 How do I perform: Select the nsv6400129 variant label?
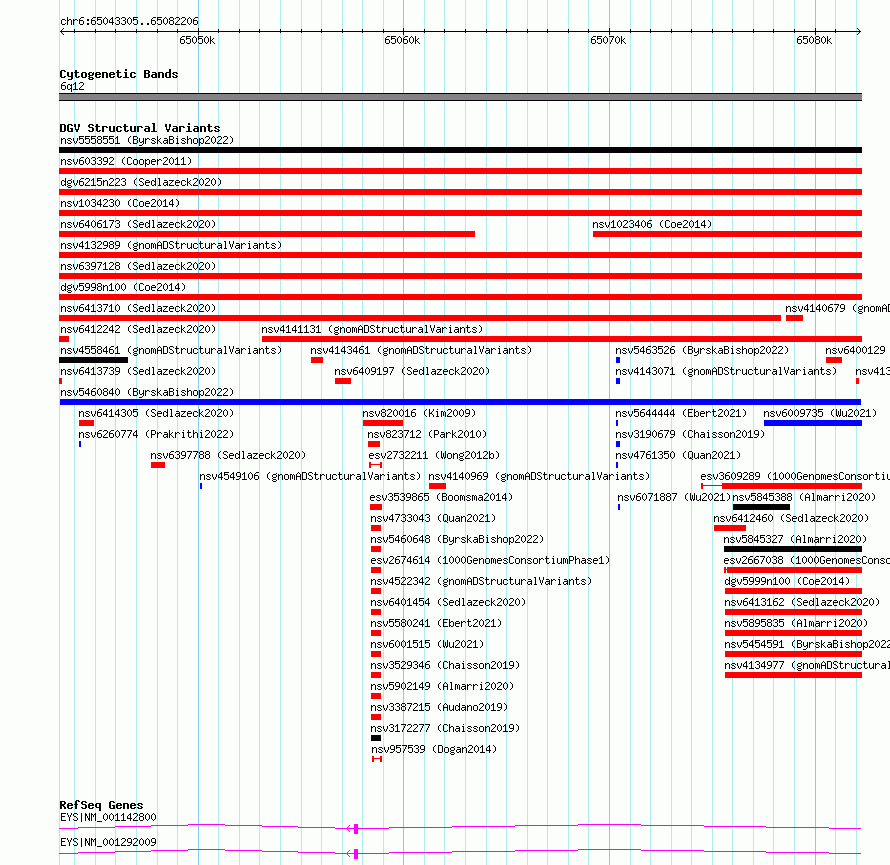855,350
